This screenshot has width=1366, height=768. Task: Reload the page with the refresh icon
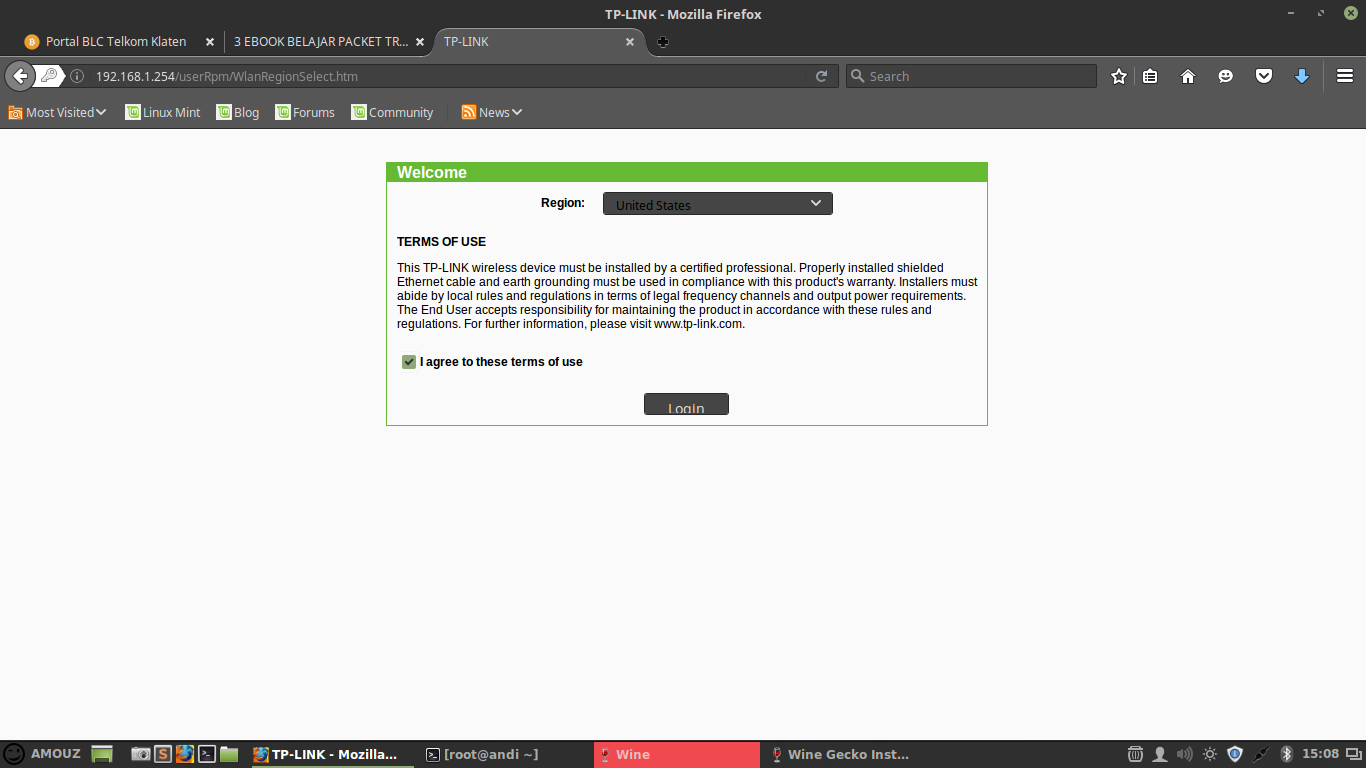[822, 76]
